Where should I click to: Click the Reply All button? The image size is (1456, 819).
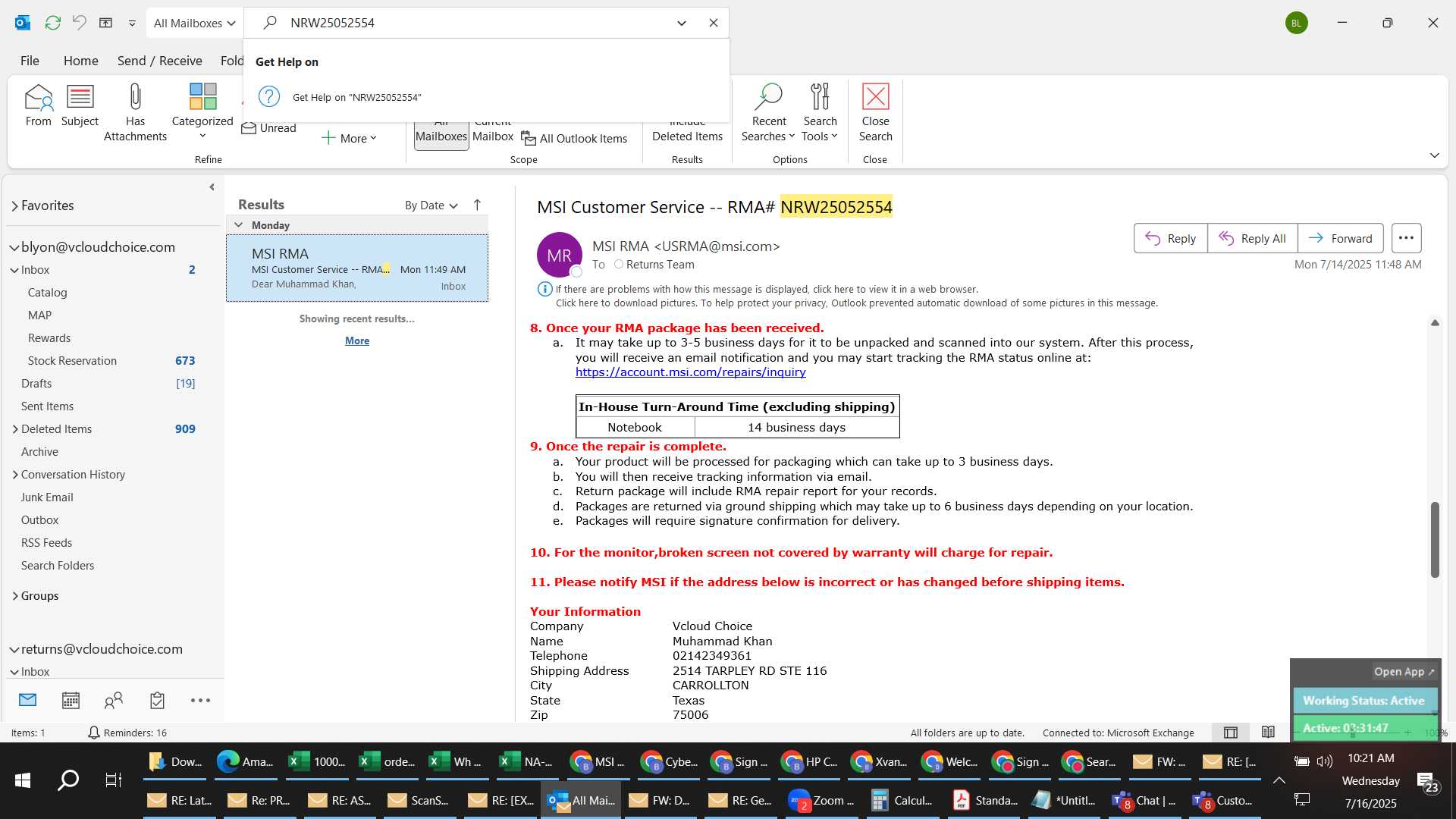coord(1252,238)
